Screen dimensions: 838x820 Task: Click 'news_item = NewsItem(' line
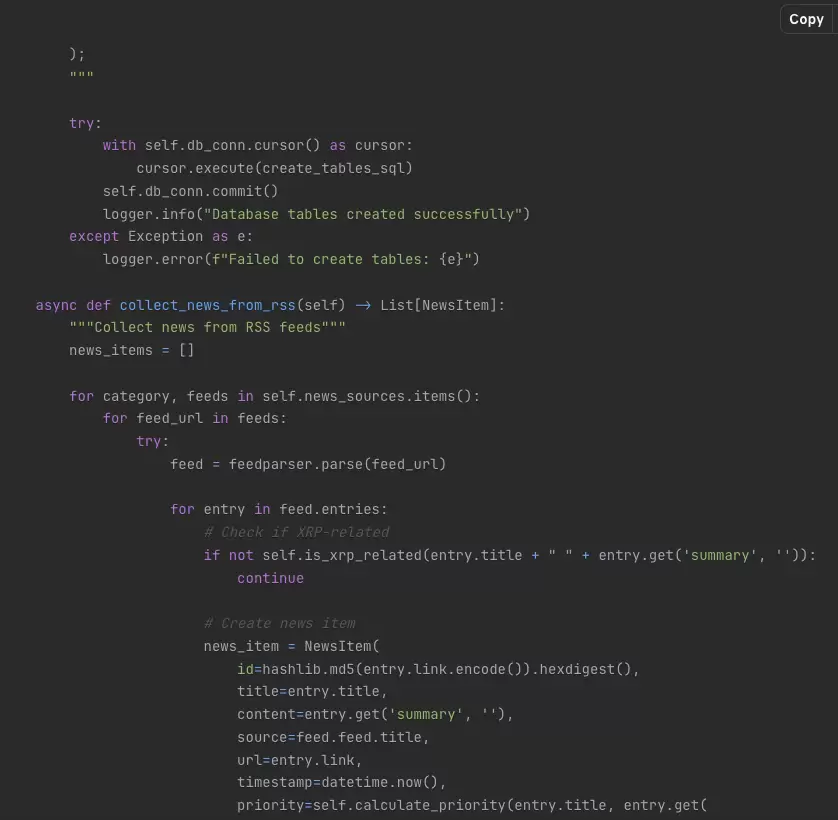(291, 646)
